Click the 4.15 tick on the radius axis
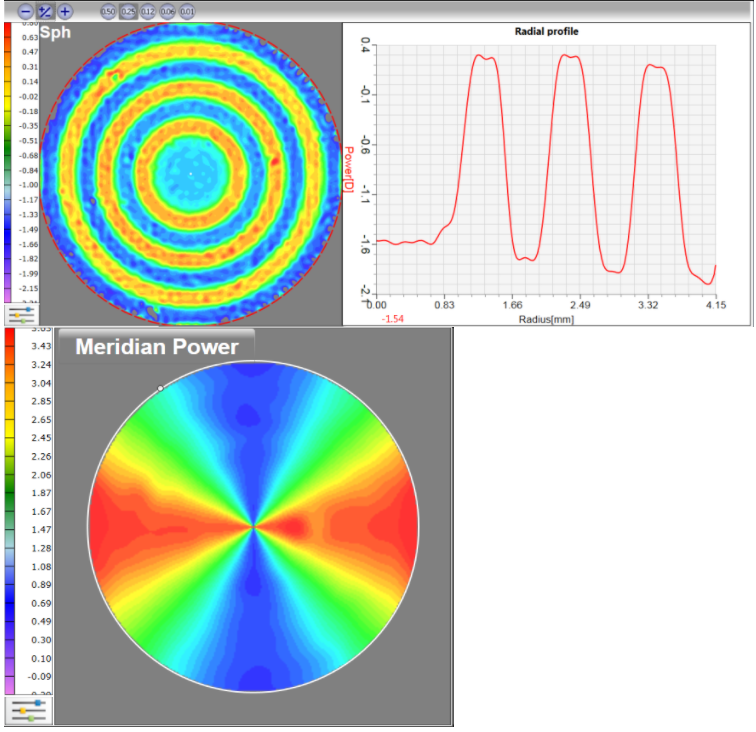The image size is (756, 732). pyautogui.click(x=716, y=305)
